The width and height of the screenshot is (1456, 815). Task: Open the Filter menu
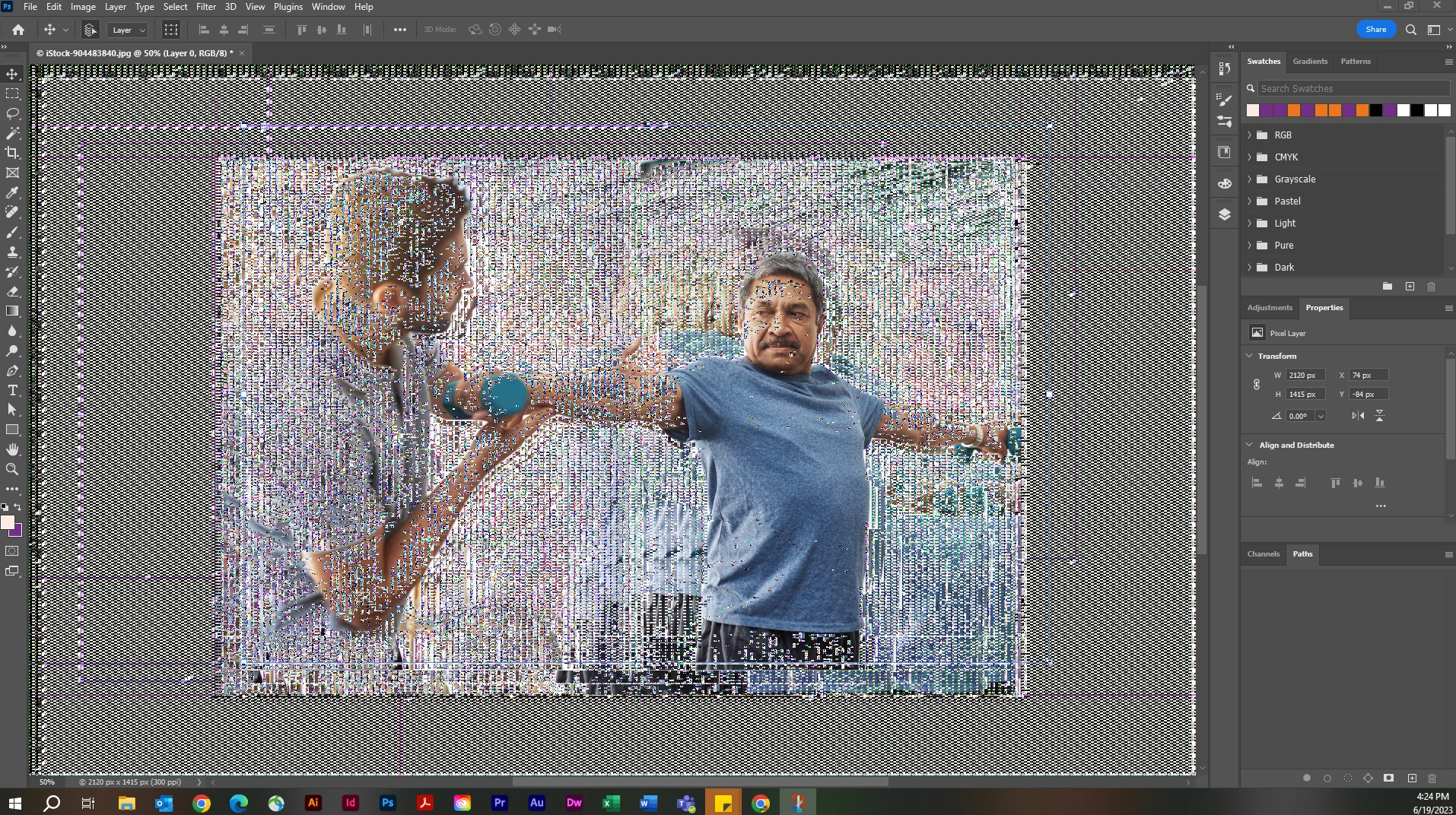pos(206,7)
